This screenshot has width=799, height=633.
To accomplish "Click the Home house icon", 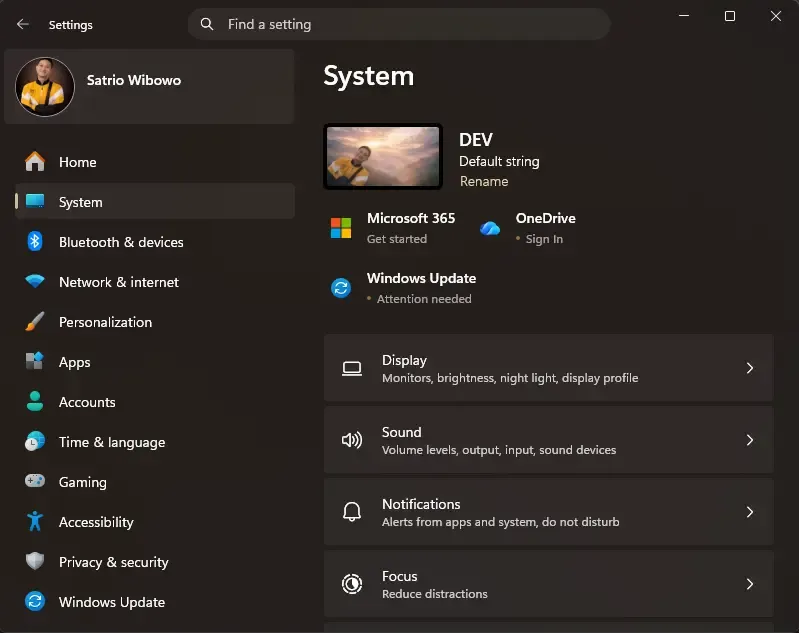I will coord(35,162).
